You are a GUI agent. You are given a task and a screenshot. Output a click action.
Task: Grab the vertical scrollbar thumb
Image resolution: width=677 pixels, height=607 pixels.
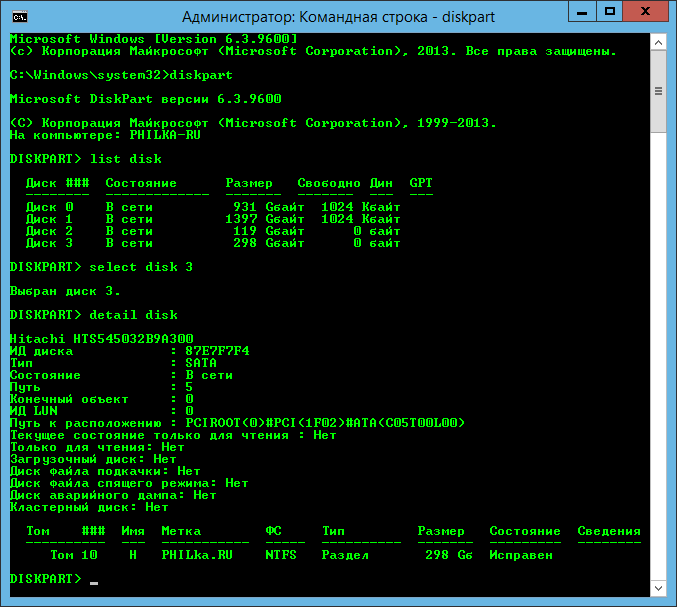[x=658, y=92]
